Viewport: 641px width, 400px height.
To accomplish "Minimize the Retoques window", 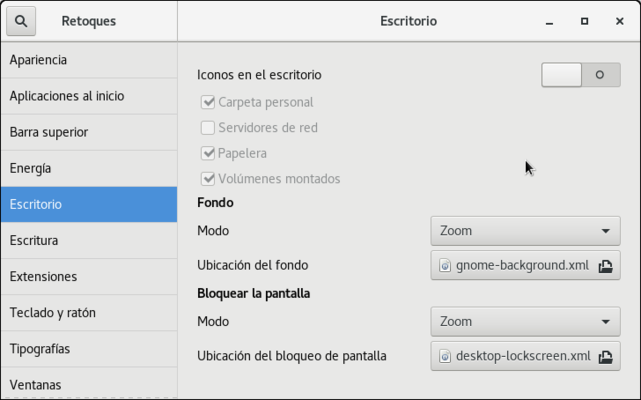I will click(549, 21).
